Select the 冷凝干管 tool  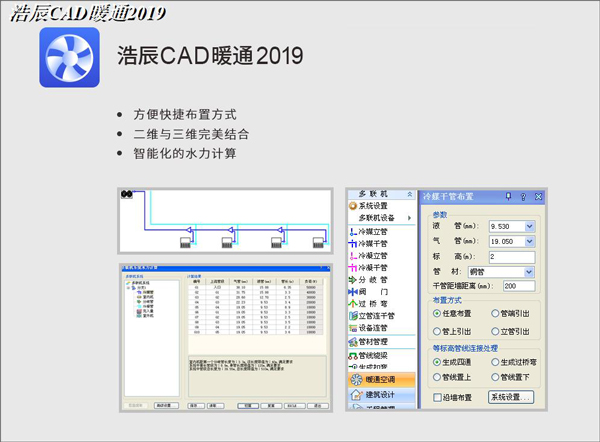[368, 267]
